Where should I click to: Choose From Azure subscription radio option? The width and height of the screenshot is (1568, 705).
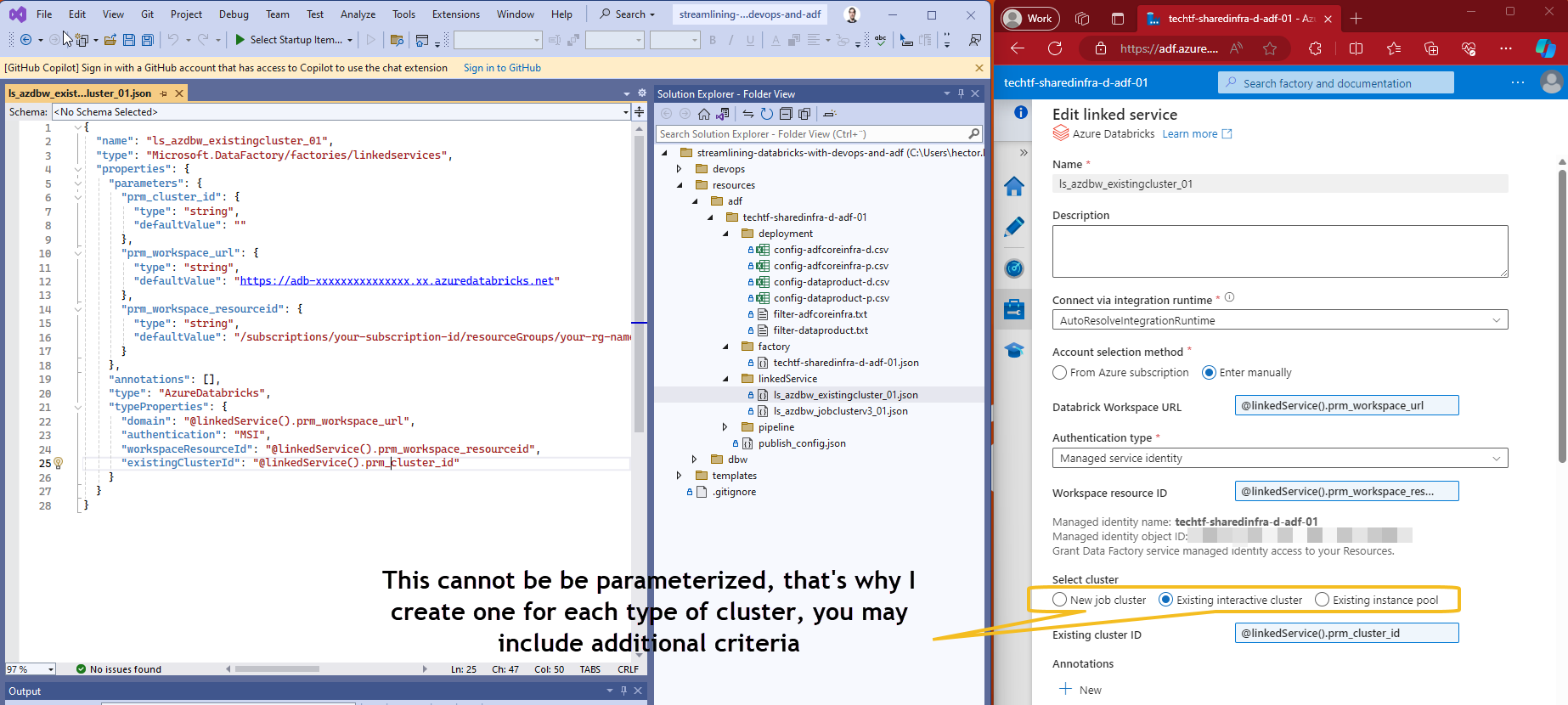tap(1060, 373)
